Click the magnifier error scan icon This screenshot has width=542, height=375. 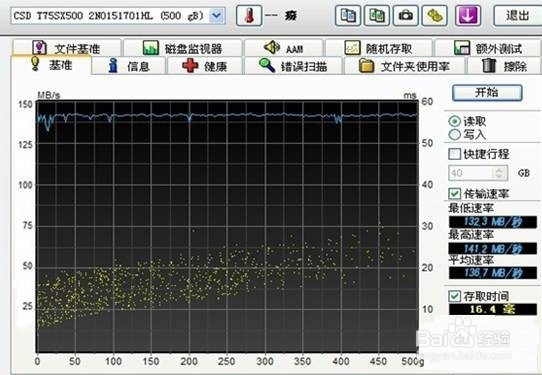pyautogui.click(x=267, y=65)
